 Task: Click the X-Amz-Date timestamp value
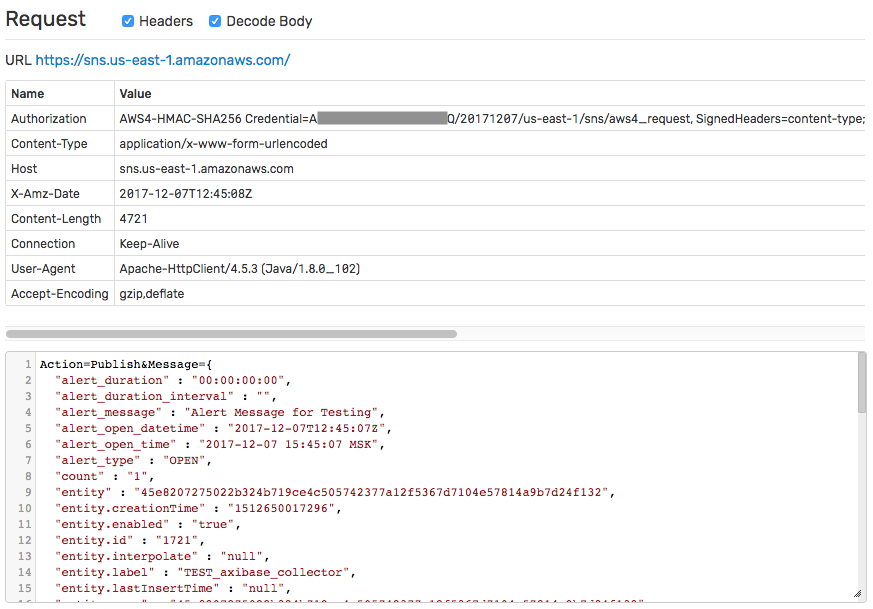click(185, 194)
